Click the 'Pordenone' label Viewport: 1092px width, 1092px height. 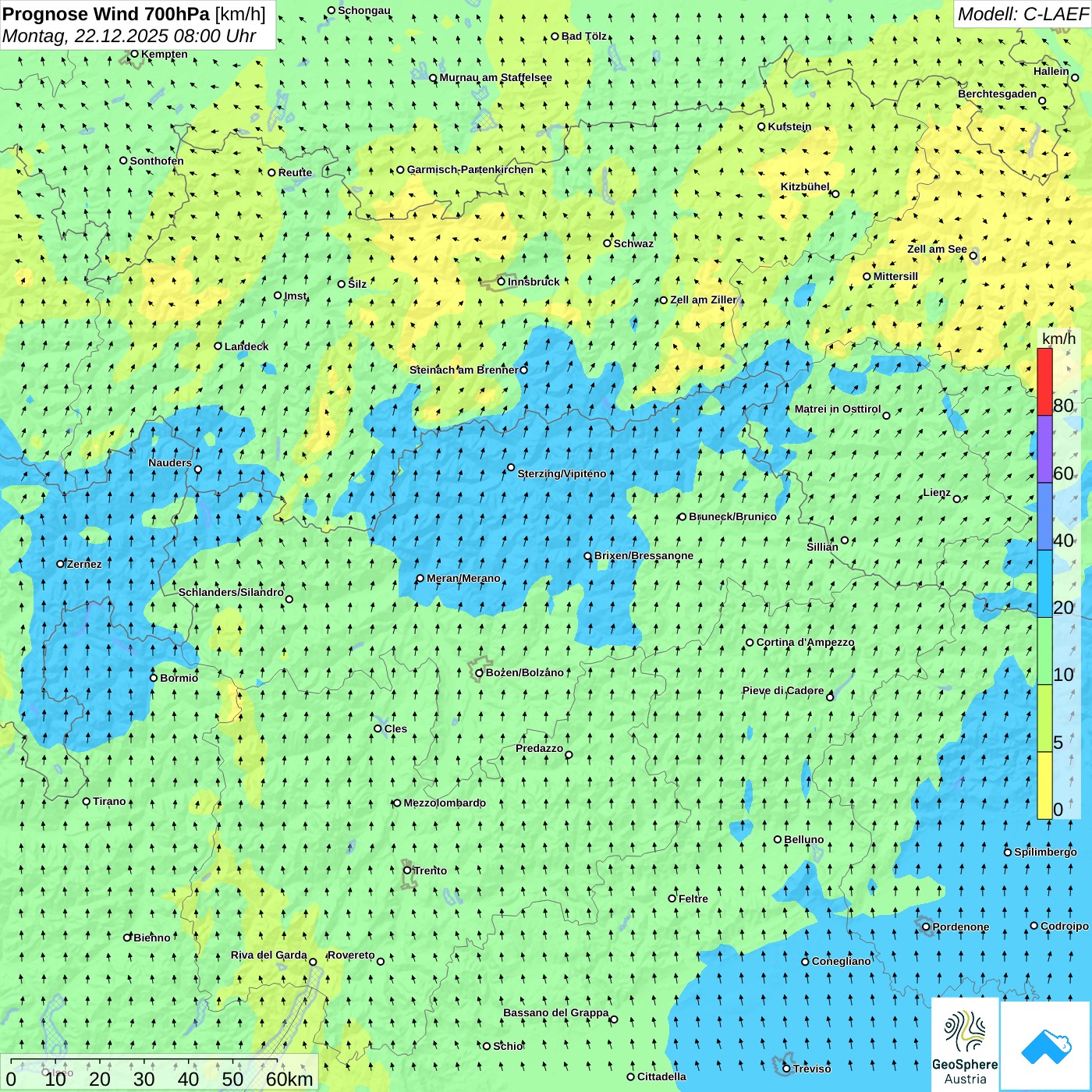tap(961, 927)
